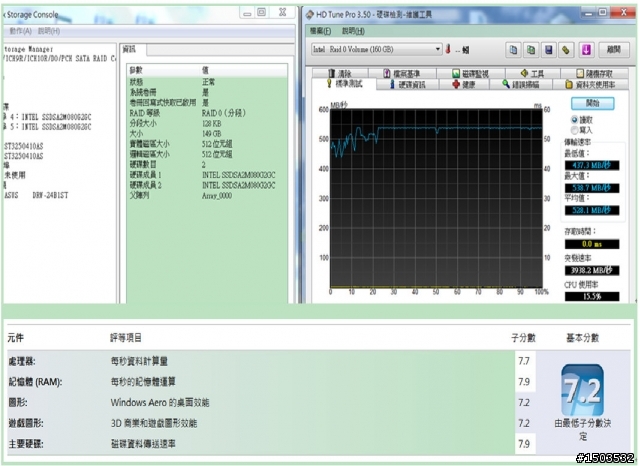
Task: Click the 主要硬碟 row
Action: tap(272, 444)
